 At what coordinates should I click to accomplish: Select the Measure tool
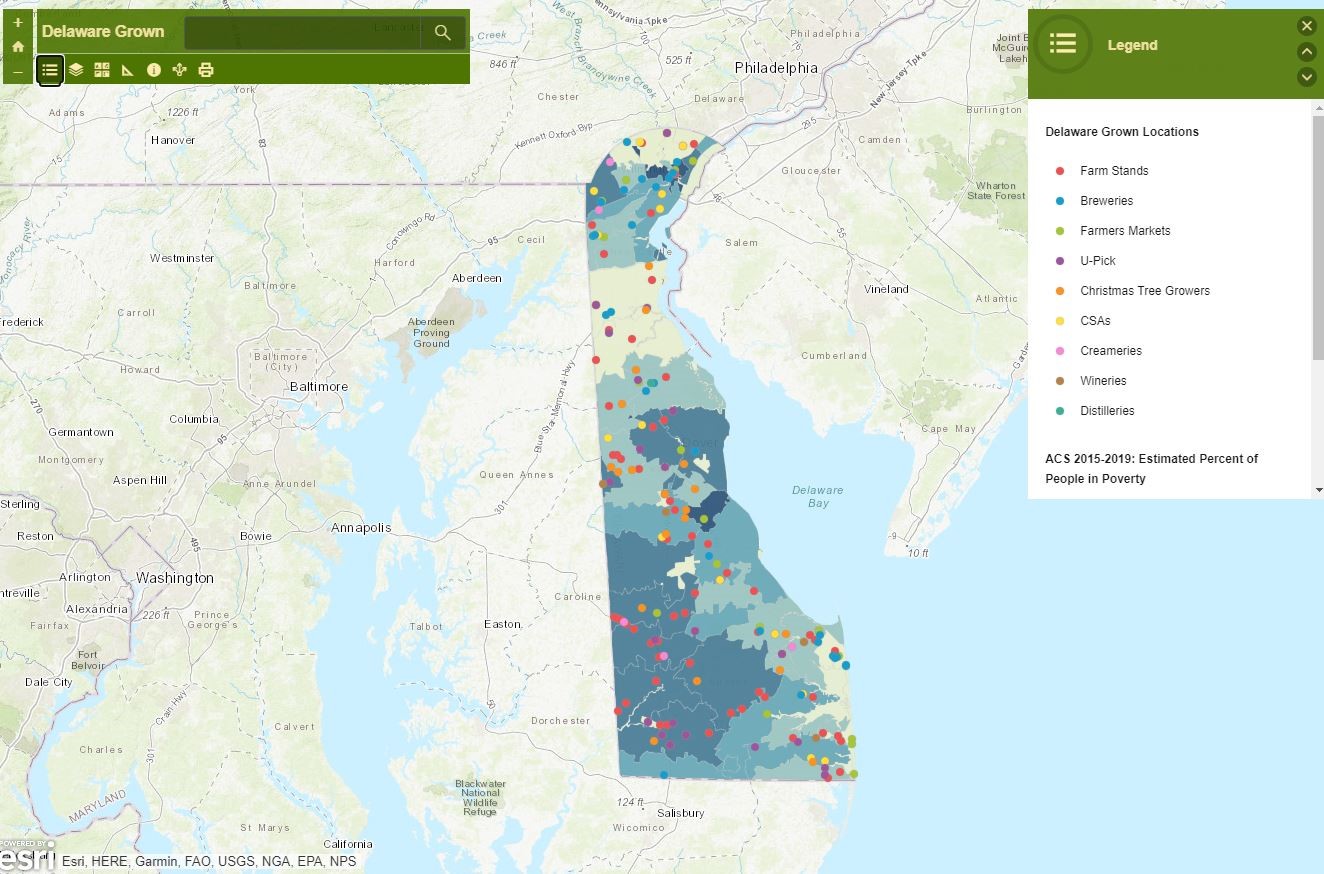coord(128,70)
